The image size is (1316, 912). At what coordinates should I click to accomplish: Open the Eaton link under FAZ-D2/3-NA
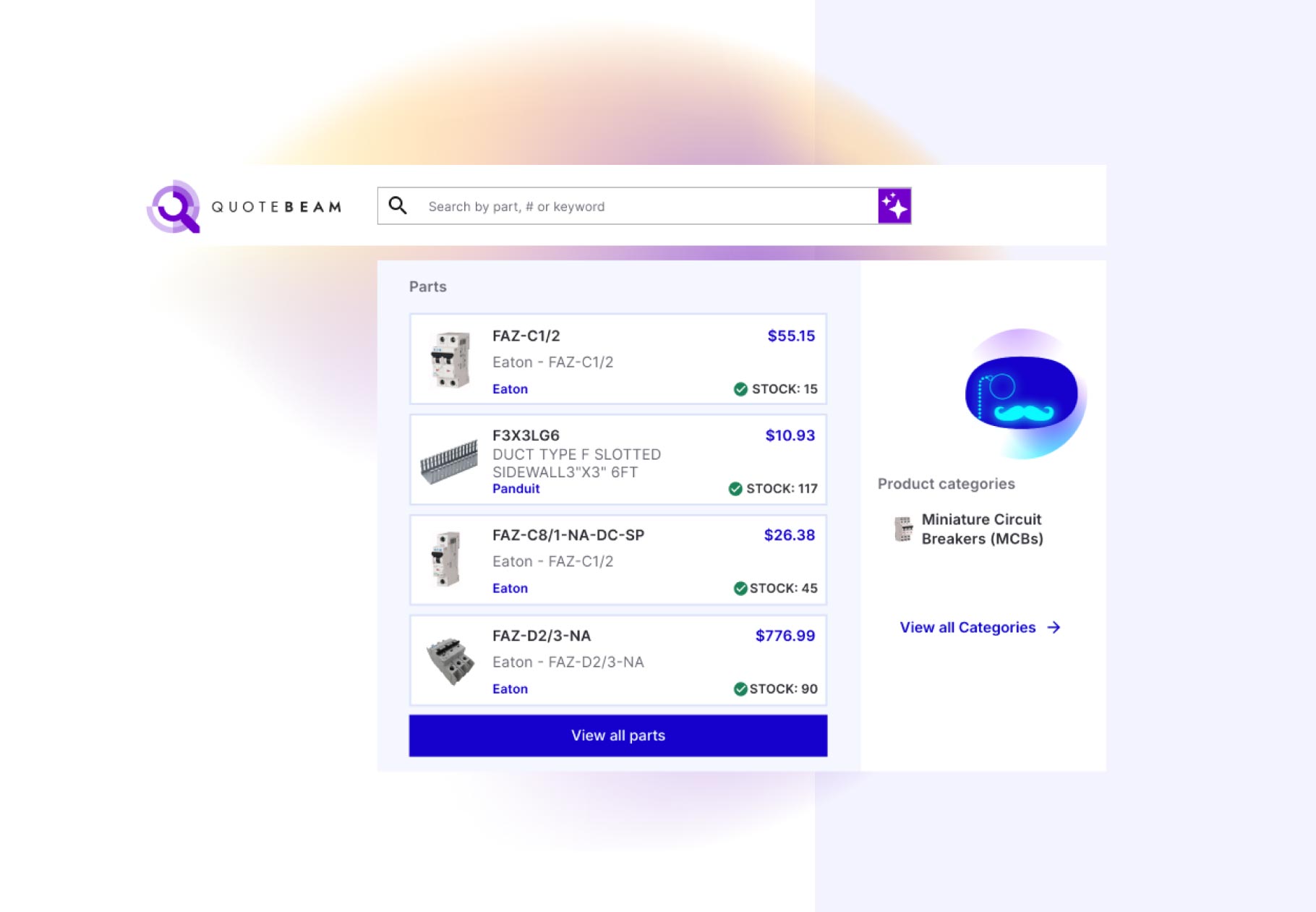click(510, 689)
